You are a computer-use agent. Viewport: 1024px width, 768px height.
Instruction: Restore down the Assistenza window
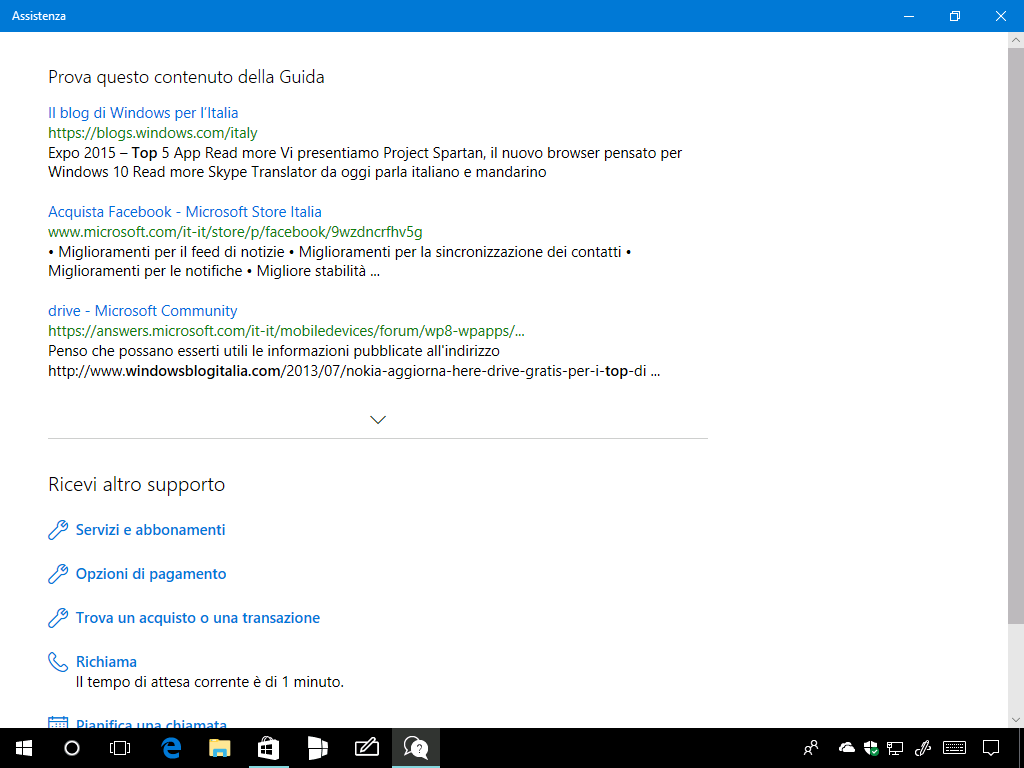tap(955, 16)
